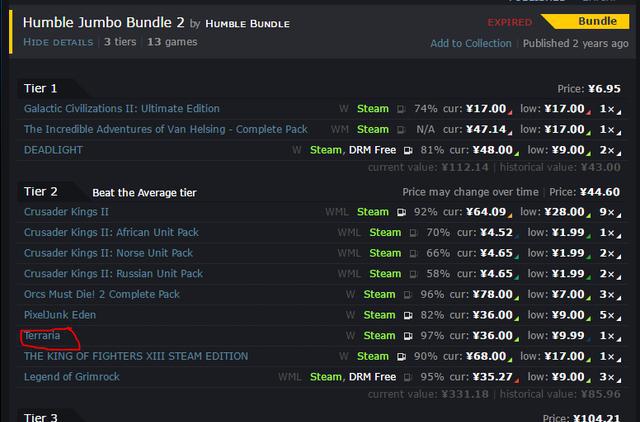Click Add to Collection
This screenshot has width=640, height=422.
point(470,44)
